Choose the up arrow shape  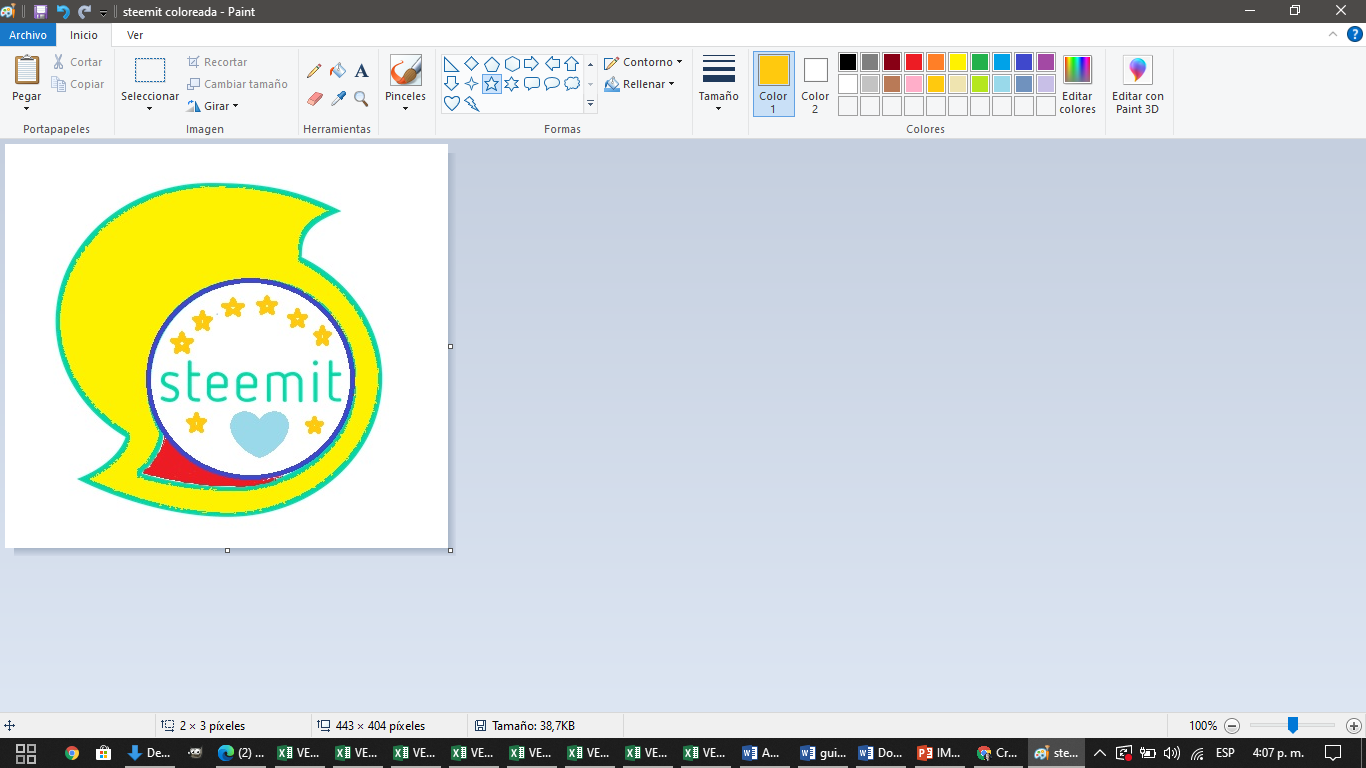pos(572,64)
